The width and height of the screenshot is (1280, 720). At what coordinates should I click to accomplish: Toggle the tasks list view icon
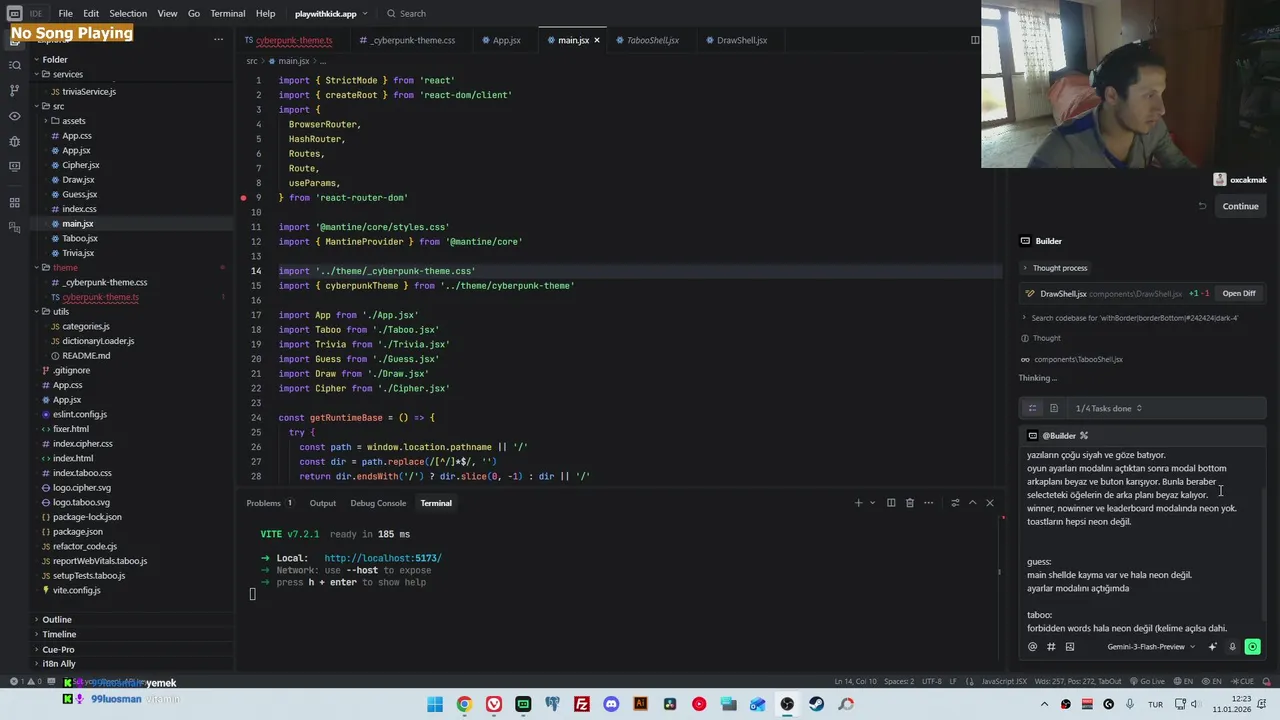point(1032,408)
